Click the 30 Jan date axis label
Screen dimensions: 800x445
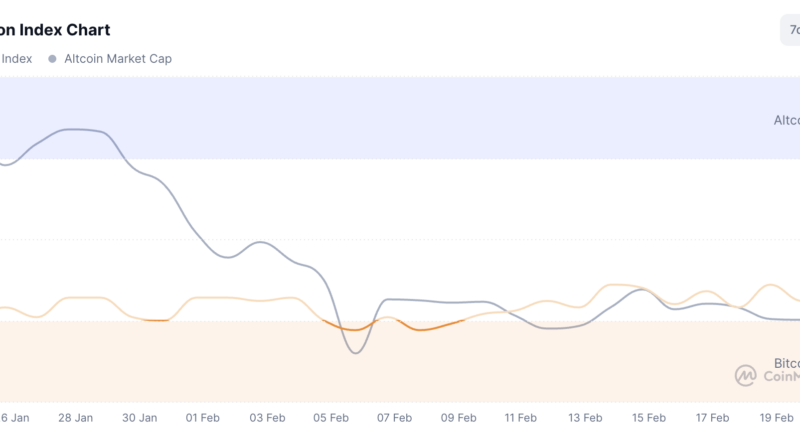pos(140,417)
